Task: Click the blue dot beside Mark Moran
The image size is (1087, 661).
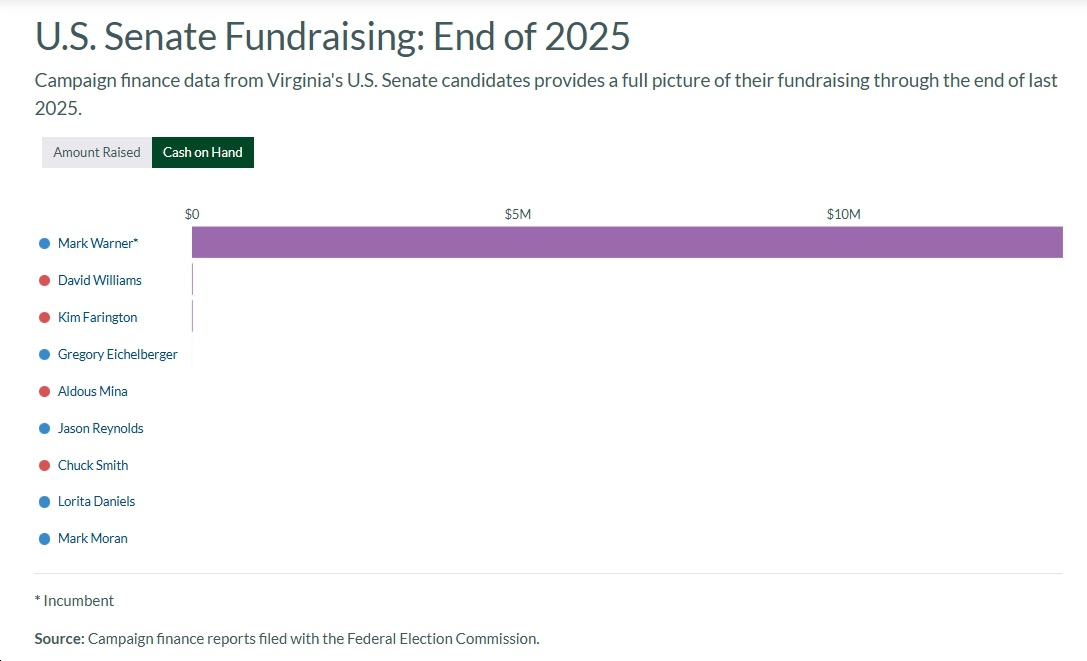Action: pos(44,538)
